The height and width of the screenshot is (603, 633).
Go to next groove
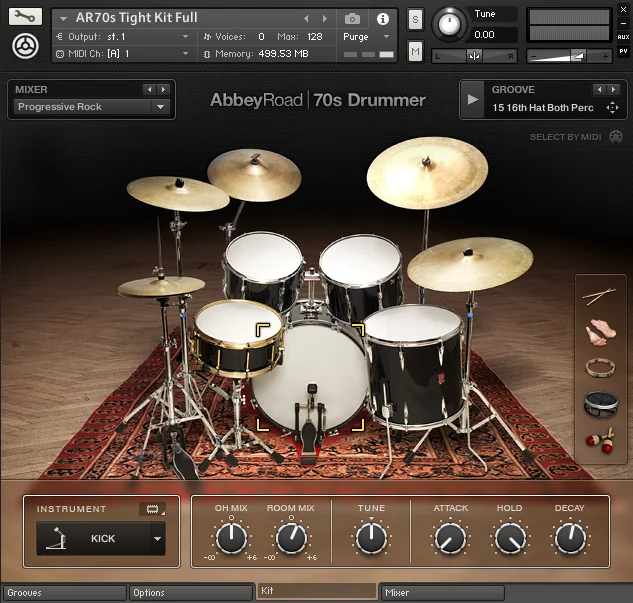pos(613,90)
